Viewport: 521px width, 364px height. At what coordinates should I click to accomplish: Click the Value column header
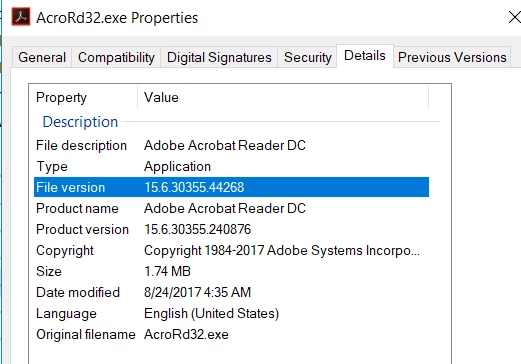click(283, 97)
